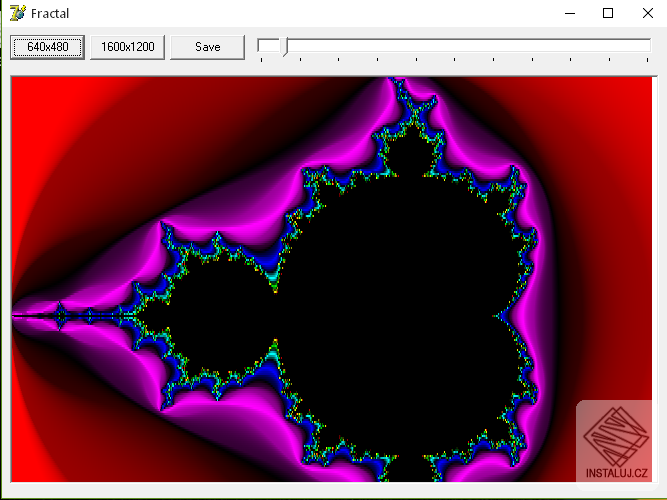
Task: Close the Fractal window
Action: point(645,13)
